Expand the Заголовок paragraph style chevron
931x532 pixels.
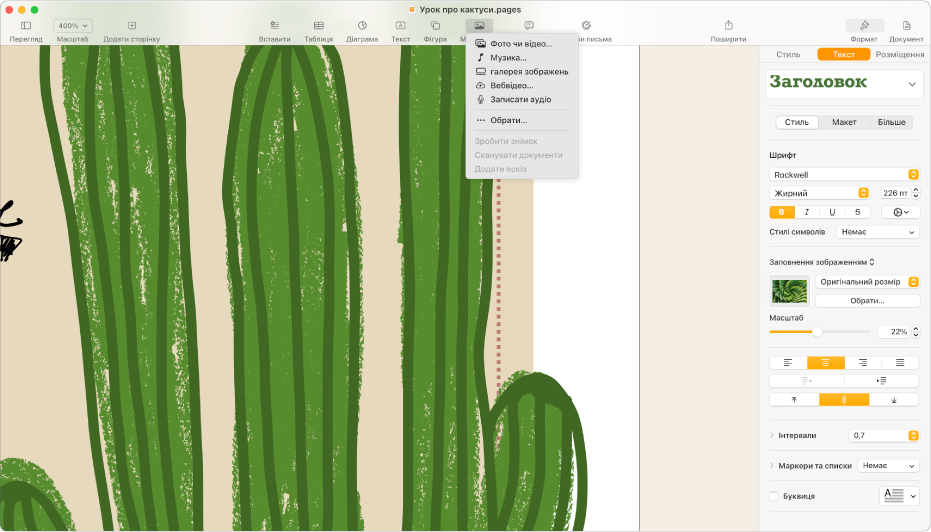912,84
